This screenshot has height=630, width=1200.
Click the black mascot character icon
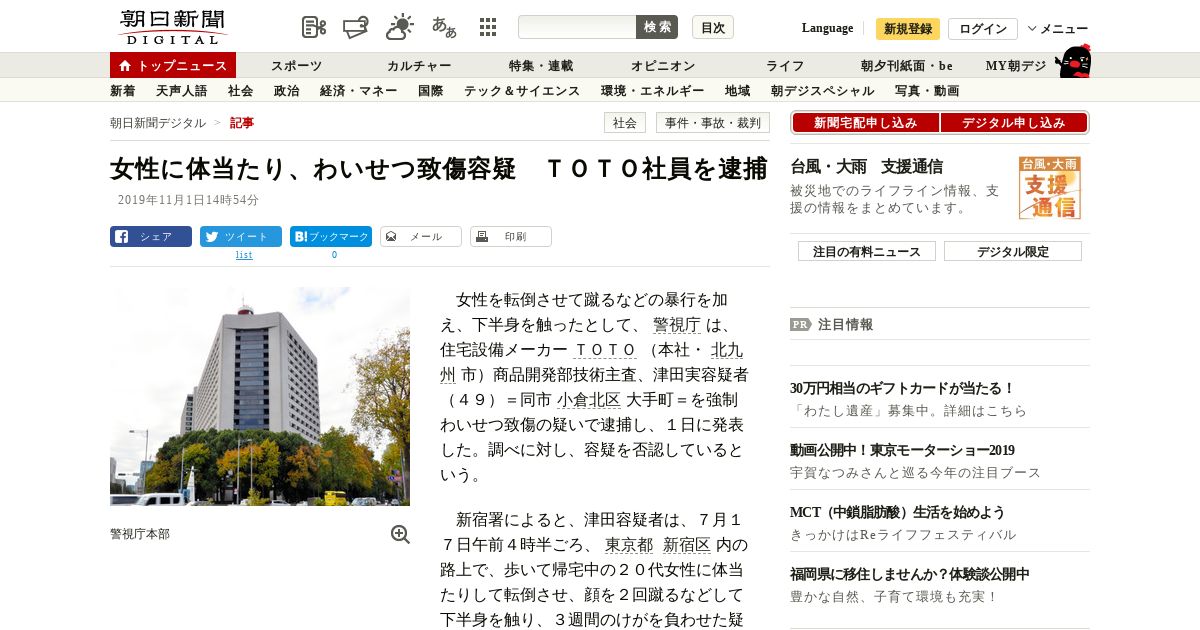[1073, 61]
